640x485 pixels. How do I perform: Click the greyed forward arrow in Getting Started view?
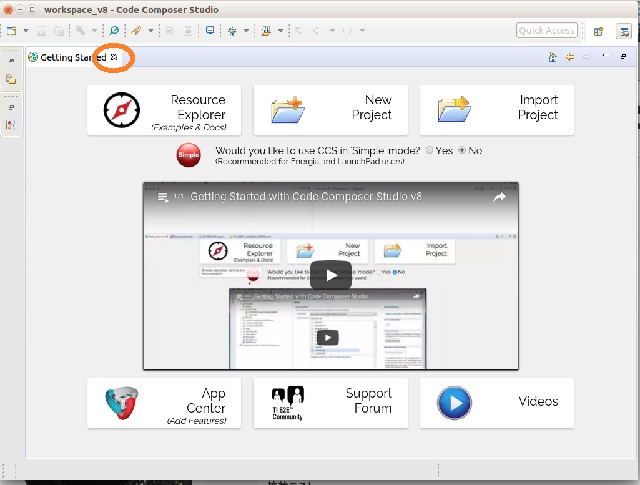[x=587, y=57]
